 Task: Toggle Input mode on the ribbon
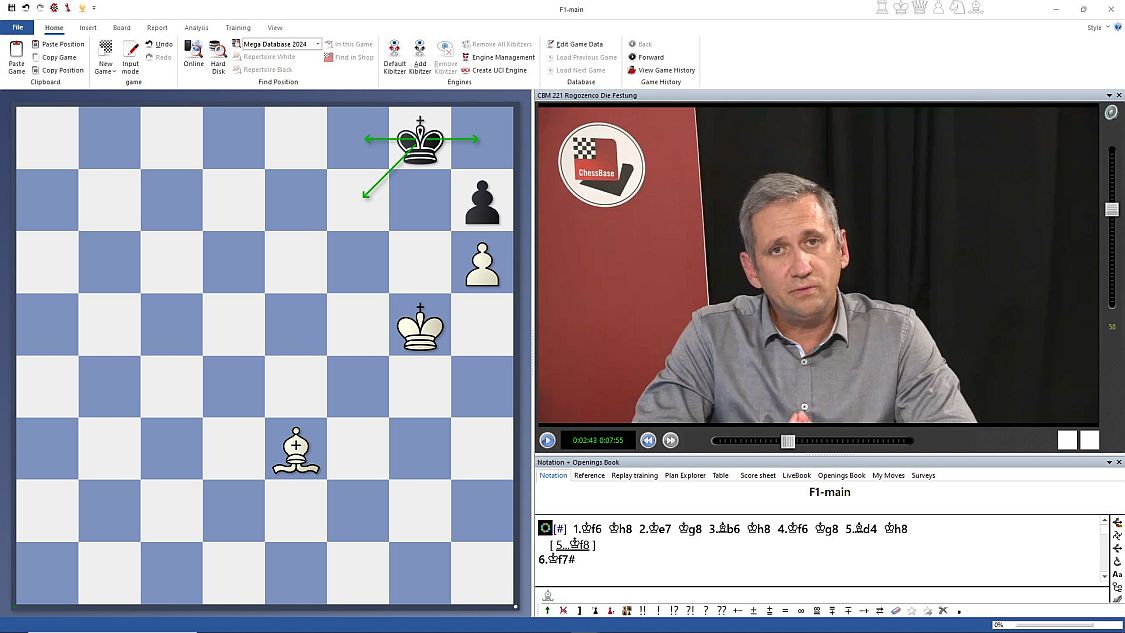131,55
